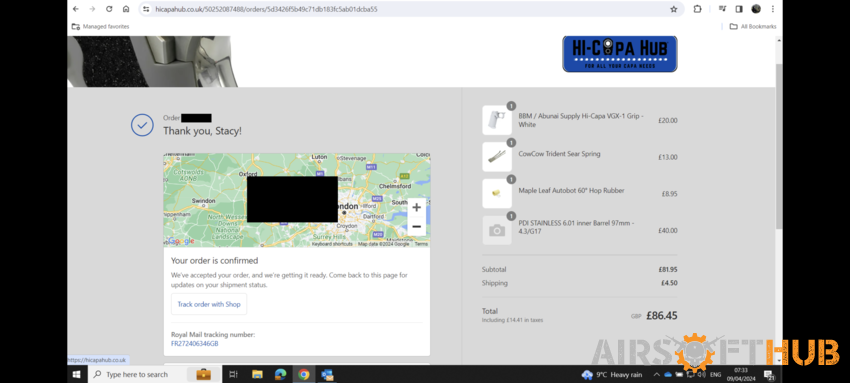The height and width of the screenshot is (383, 850).
Task: Zoom out on the map
Action: tap(416, 226)
